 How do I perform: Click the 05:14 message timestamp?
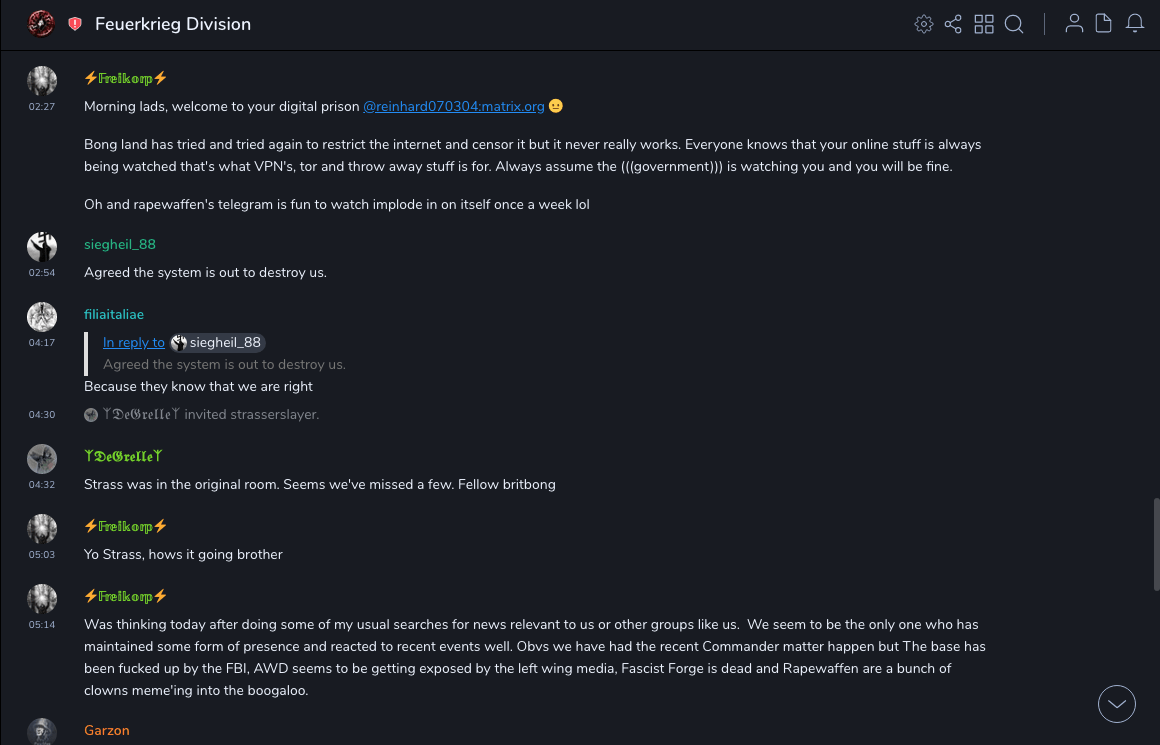[42, 625]
